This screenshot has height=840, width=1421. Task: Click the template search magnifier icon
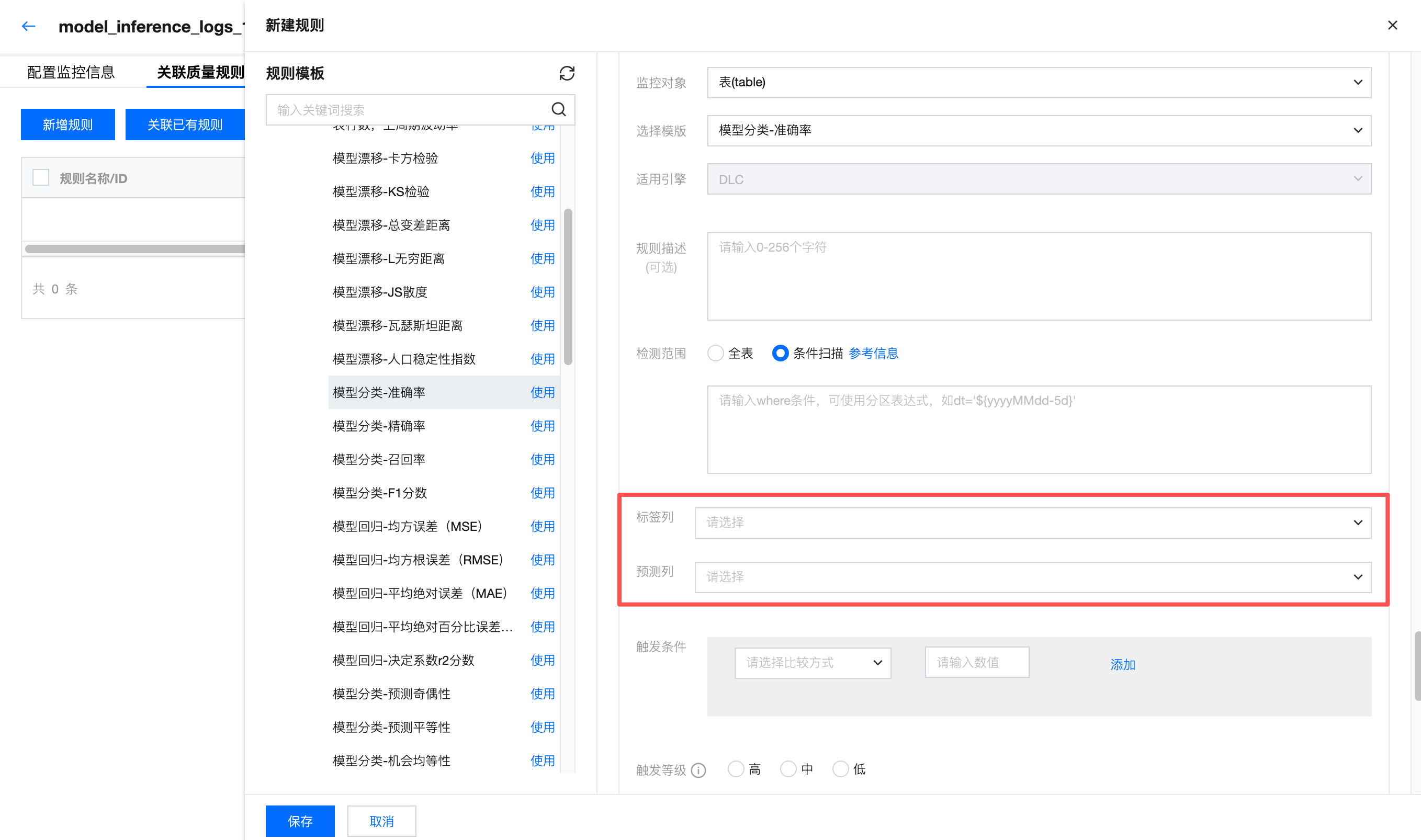(x=558, y=109)
